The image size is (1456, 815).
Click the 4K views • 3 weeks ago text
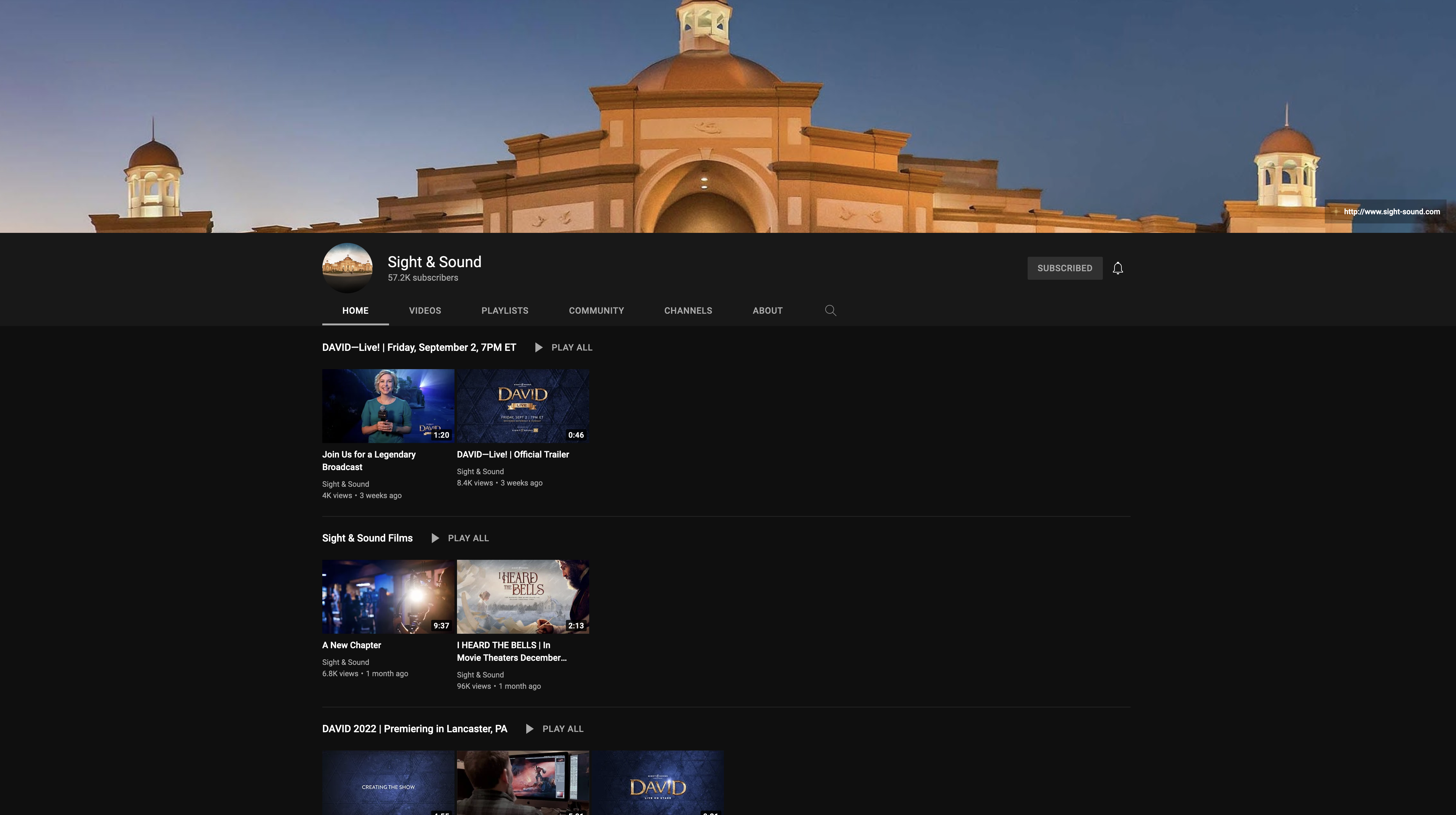pos(362,496)
